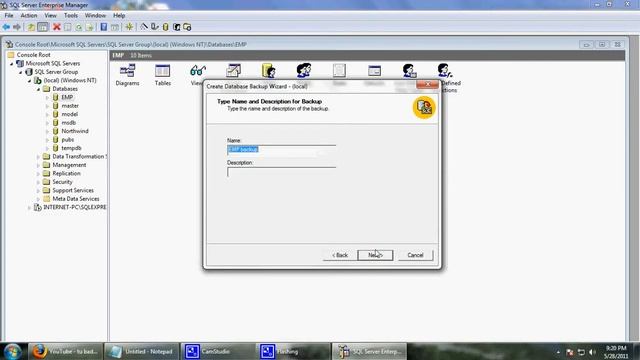The image size is (640, 360).
Task: Open the Defaults window icon
Action: 374,71
